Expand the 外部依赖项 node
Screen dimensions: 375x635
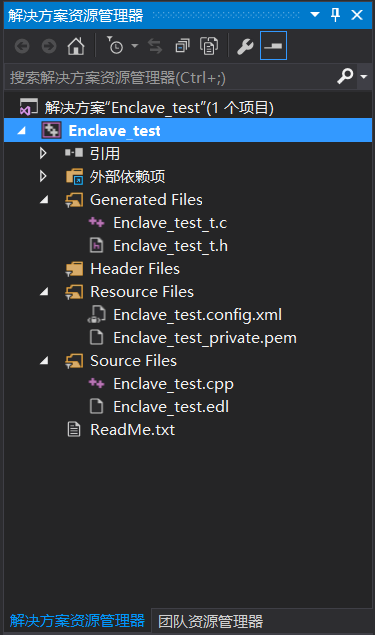point(43,176)
